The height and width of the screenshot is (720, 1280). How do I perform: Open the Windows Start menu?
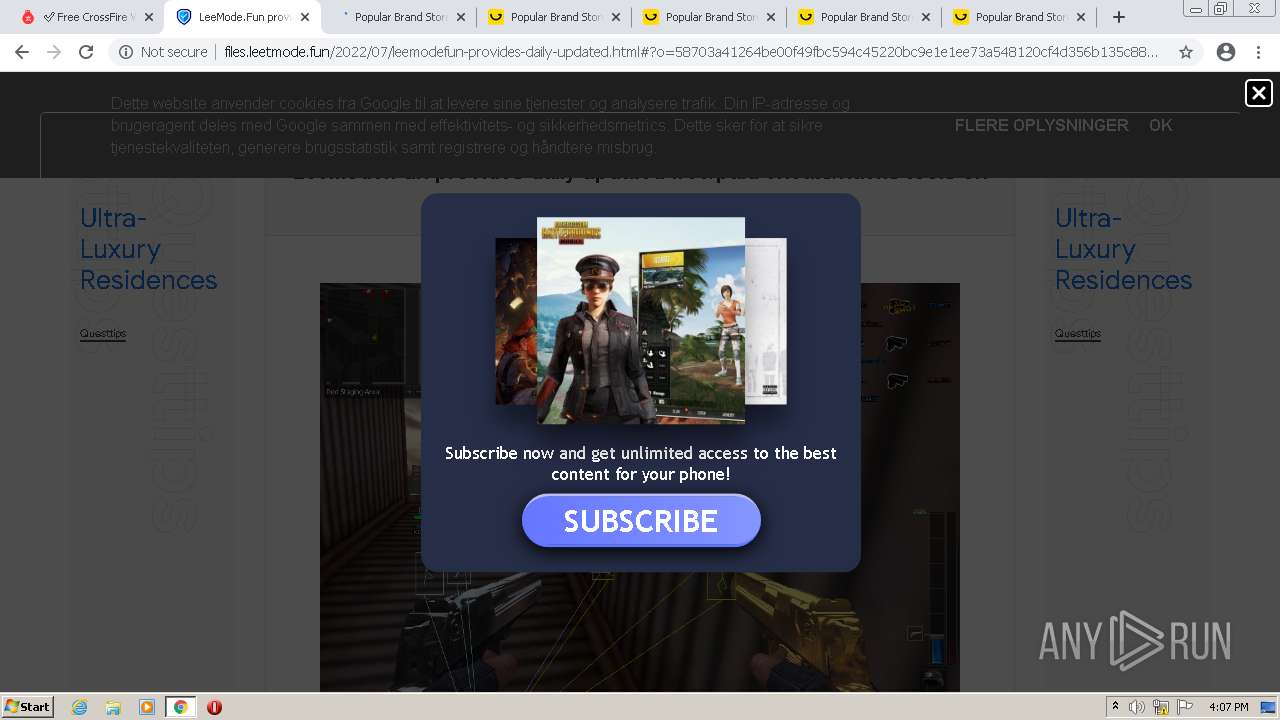(x=27, y=706)
